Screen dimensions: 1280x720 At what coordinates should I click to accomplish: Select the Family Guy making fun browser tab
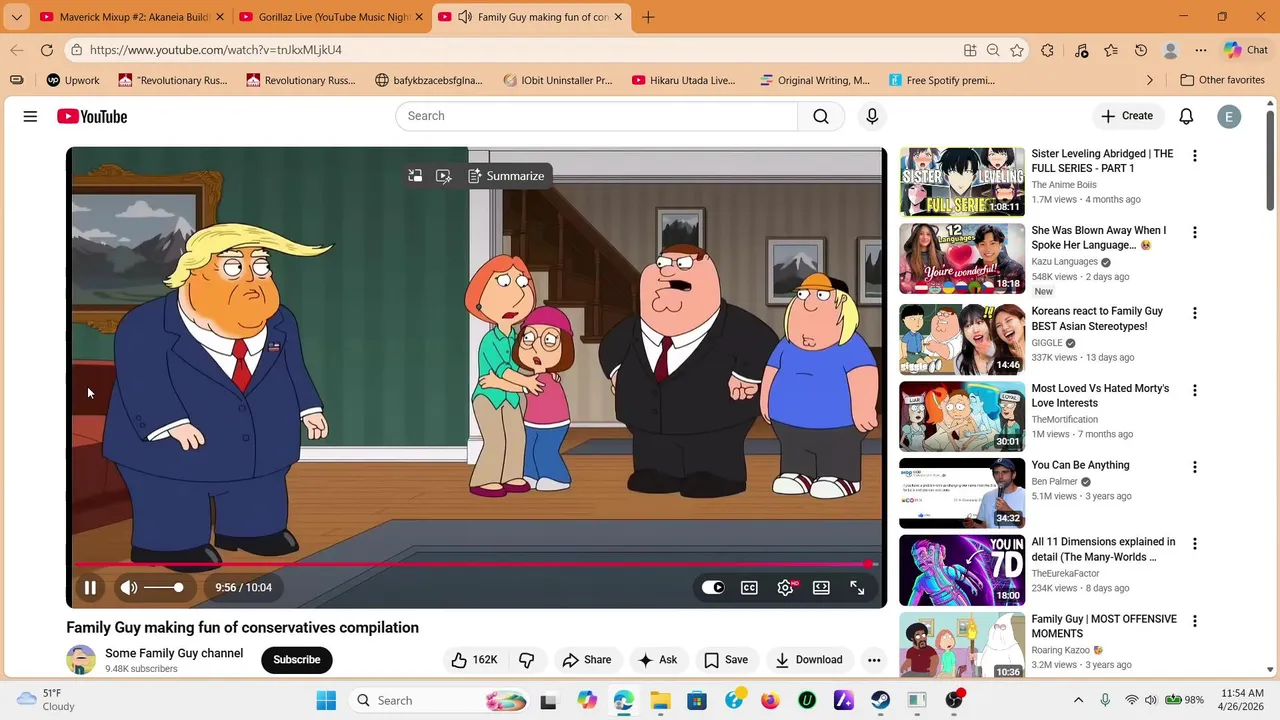532,17
